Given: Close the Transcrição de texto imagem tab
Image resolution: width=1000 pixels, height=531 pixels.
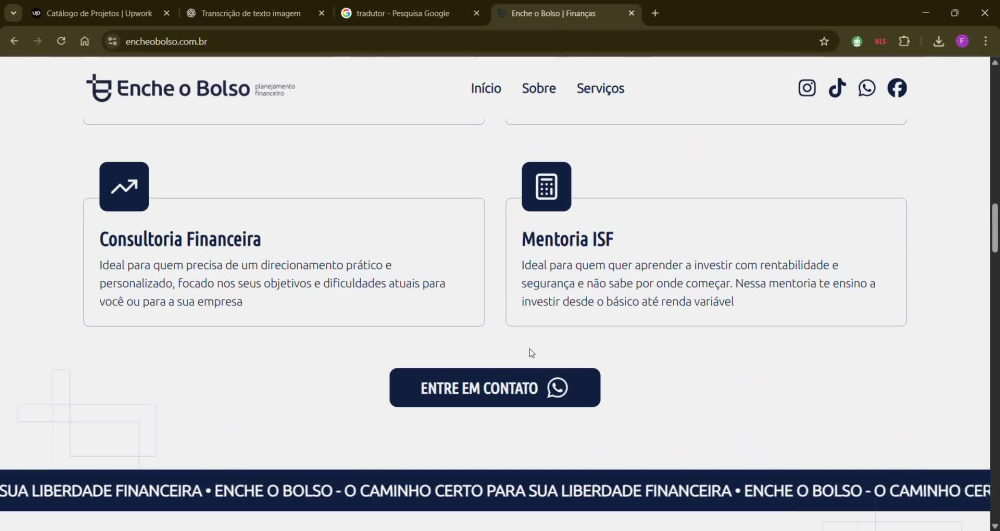Looking at the screenshot, I should pyautogui.click(x=321, y=13).
